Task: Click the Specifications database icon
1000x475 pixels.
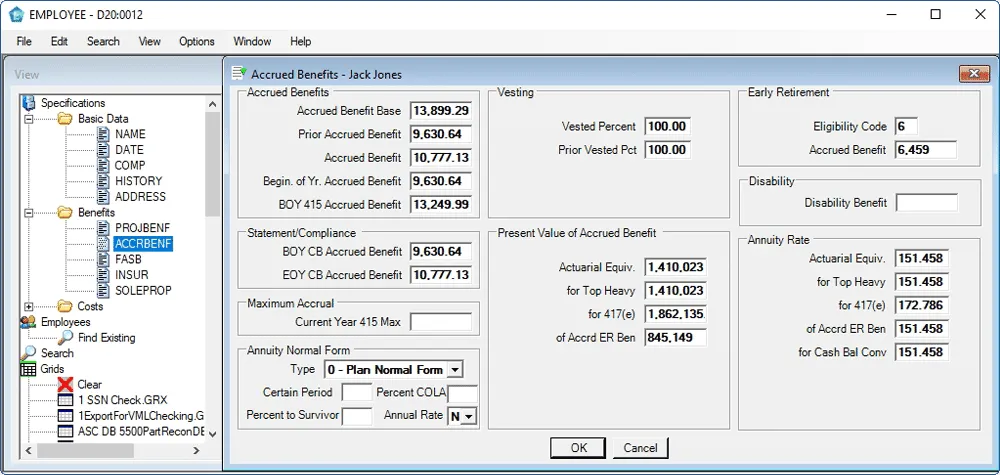Action: 28,103
